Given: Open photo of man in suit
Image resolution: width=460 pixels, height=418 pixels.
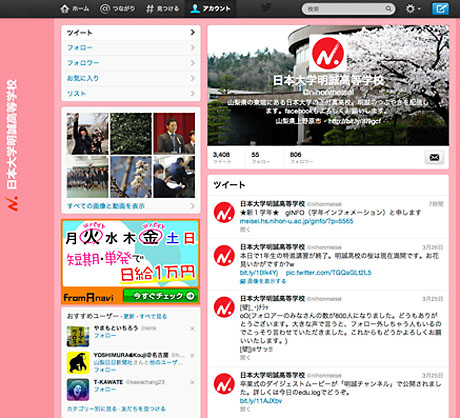Looking at the screenshot, I should point(174,134).
